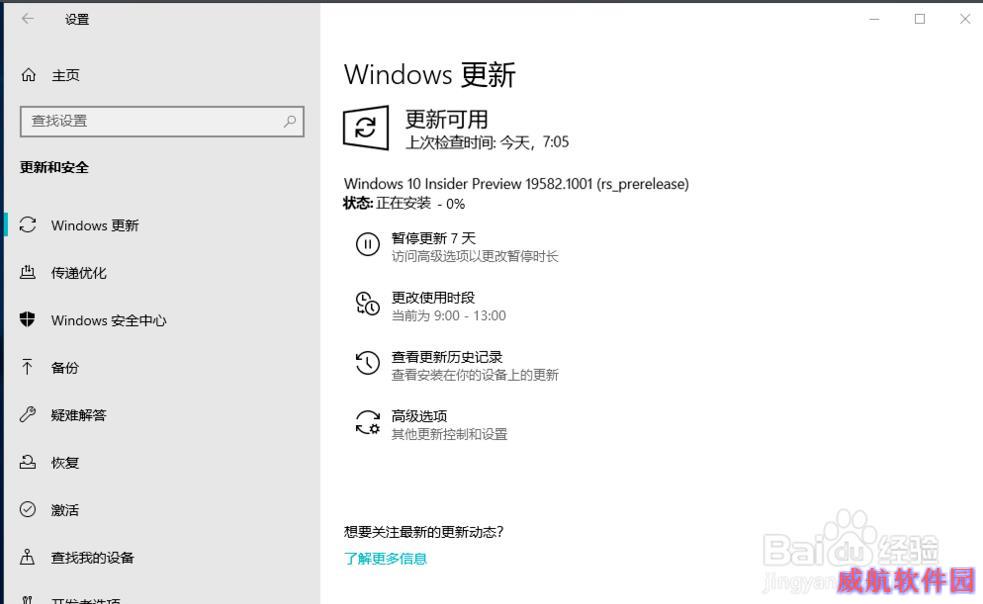This screenshot has height=604, width=983.
Task: Click the back arrow beside 设置
Action: [28, 19]
